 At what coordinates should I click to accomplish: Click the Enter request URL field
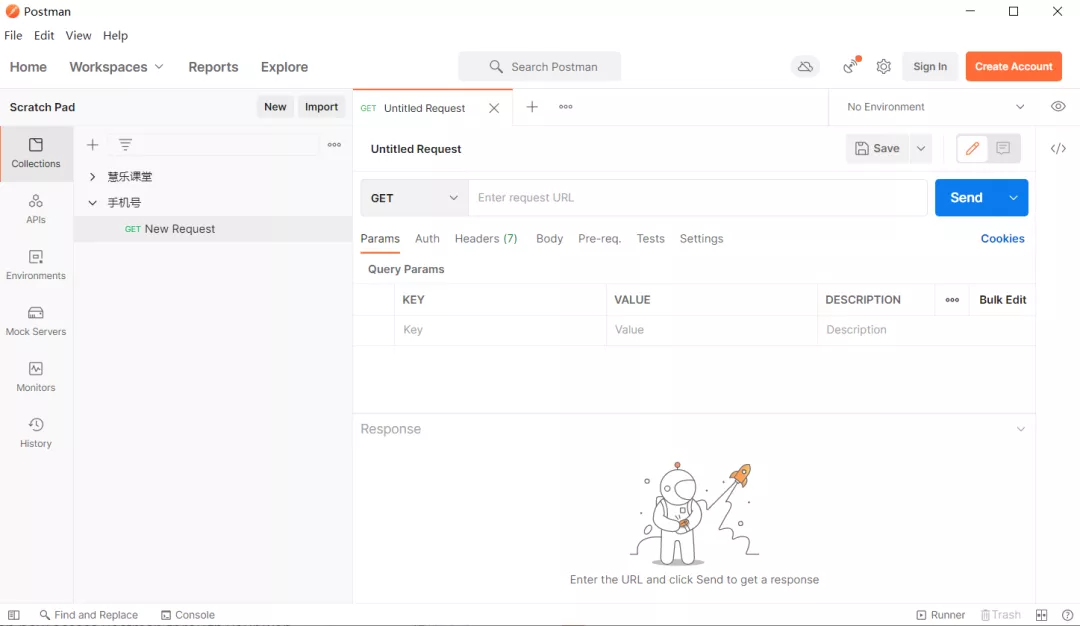[698, 198]
